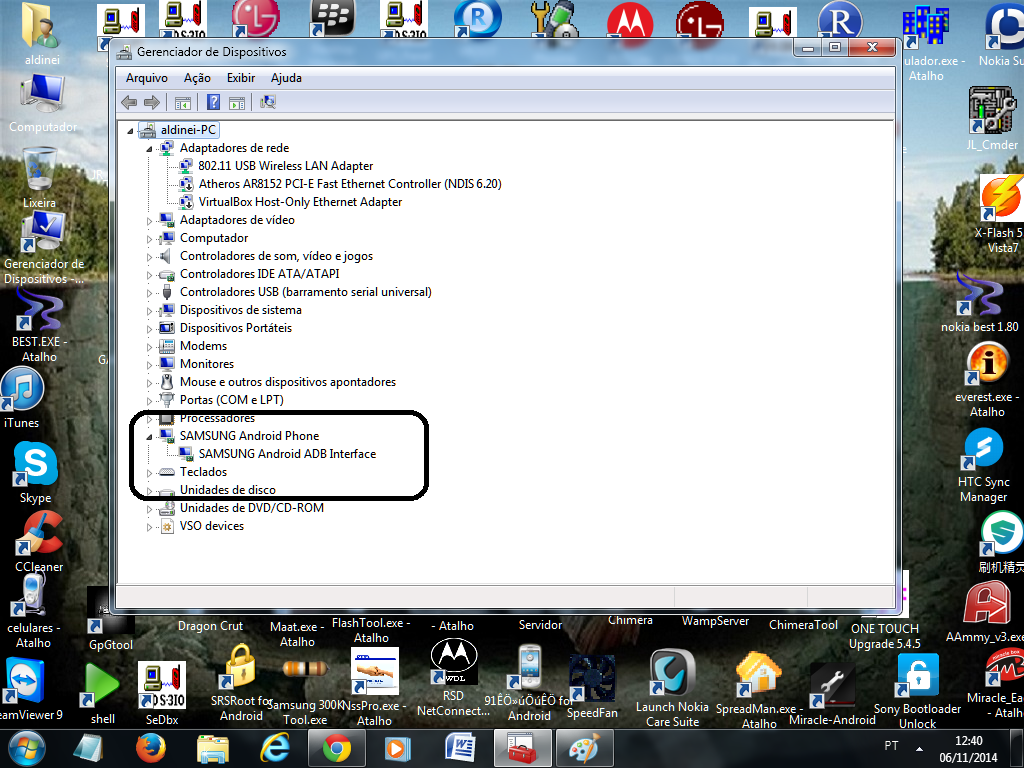This screenshot has width=1024, height=768.
Task: Select the Monitores category
Action: tap(206, 364)
